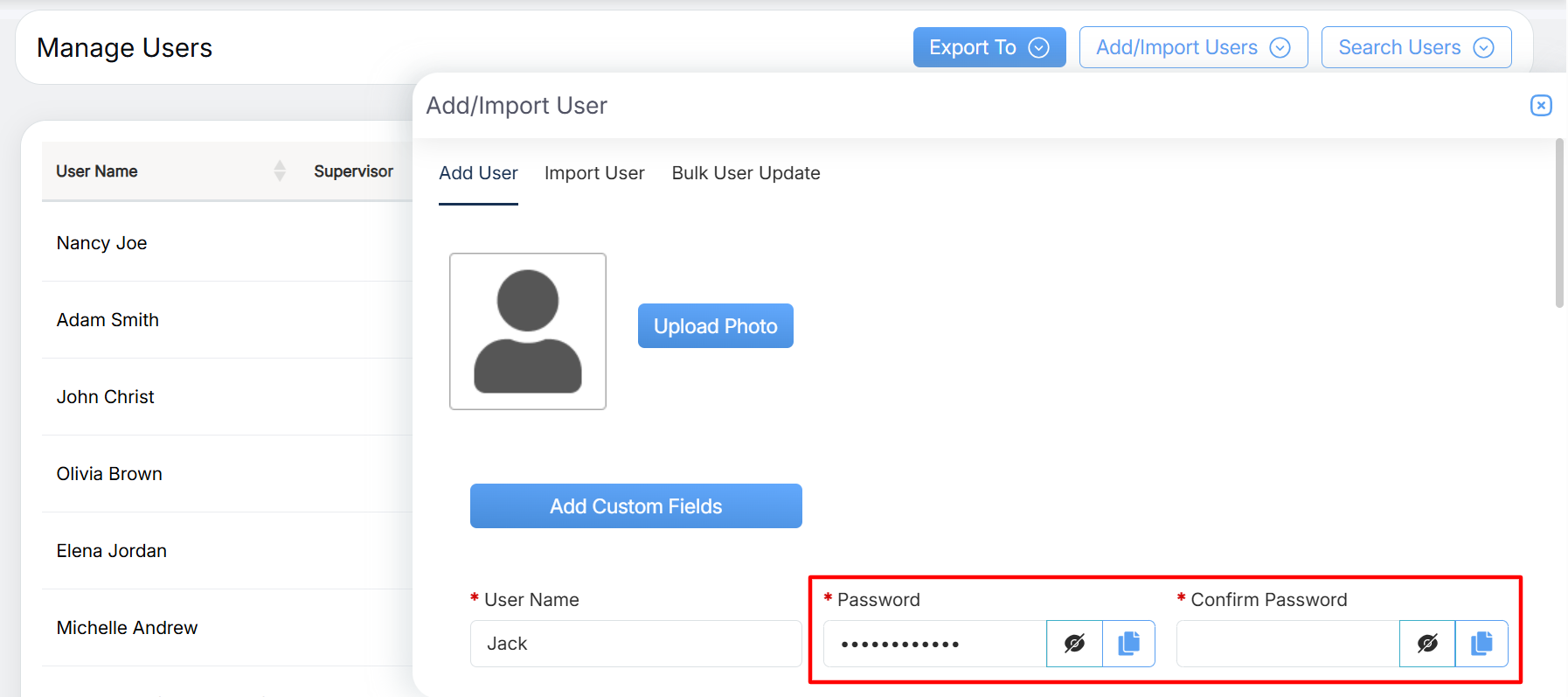The height and width of the screenshot is (697, 1568).
Task: Copy the Password field value
Action: (x=1128, y=644)
